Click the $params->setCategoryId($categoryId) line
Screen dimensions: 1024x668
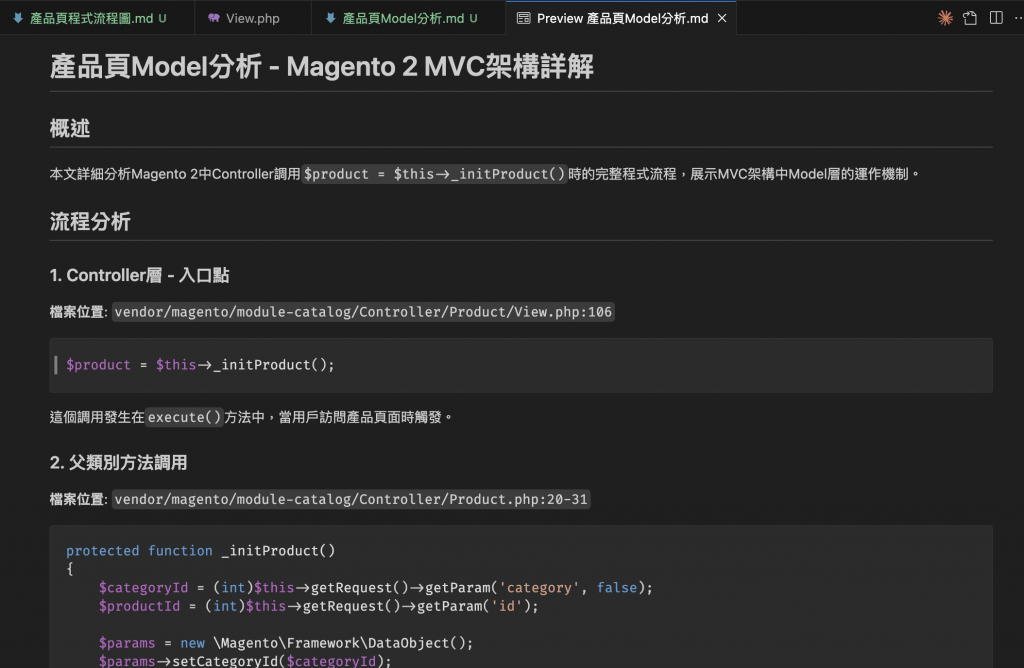[245, 661]
